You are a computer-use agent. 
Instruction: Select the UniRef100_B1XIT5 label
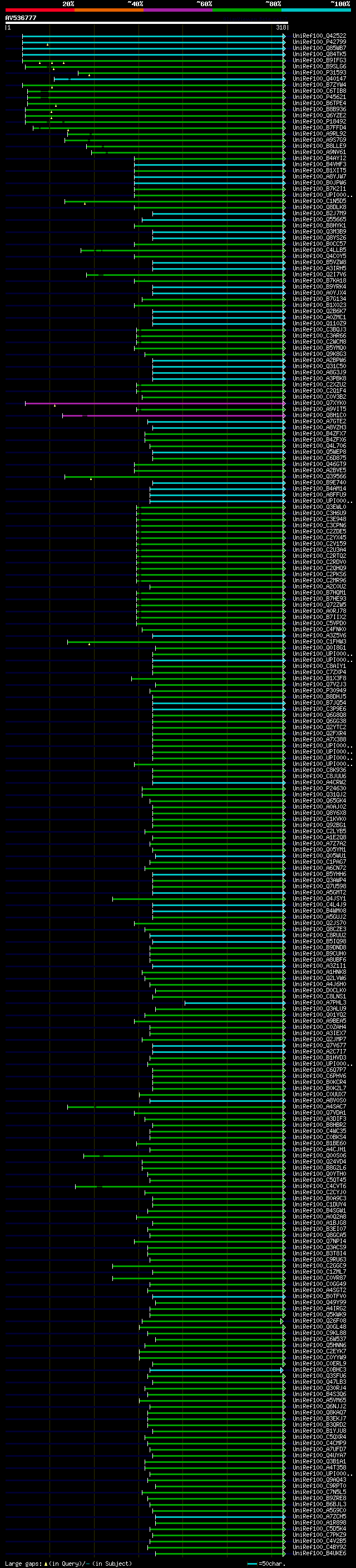click(x=319, y=170)
